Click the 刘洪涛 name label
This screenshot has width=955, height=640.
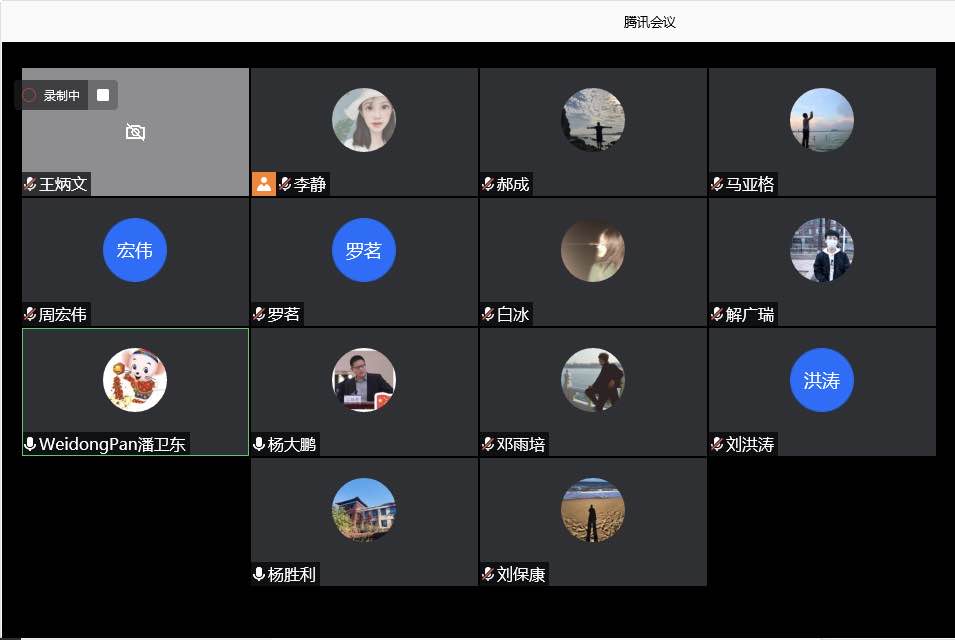click(x=750, y=444)
